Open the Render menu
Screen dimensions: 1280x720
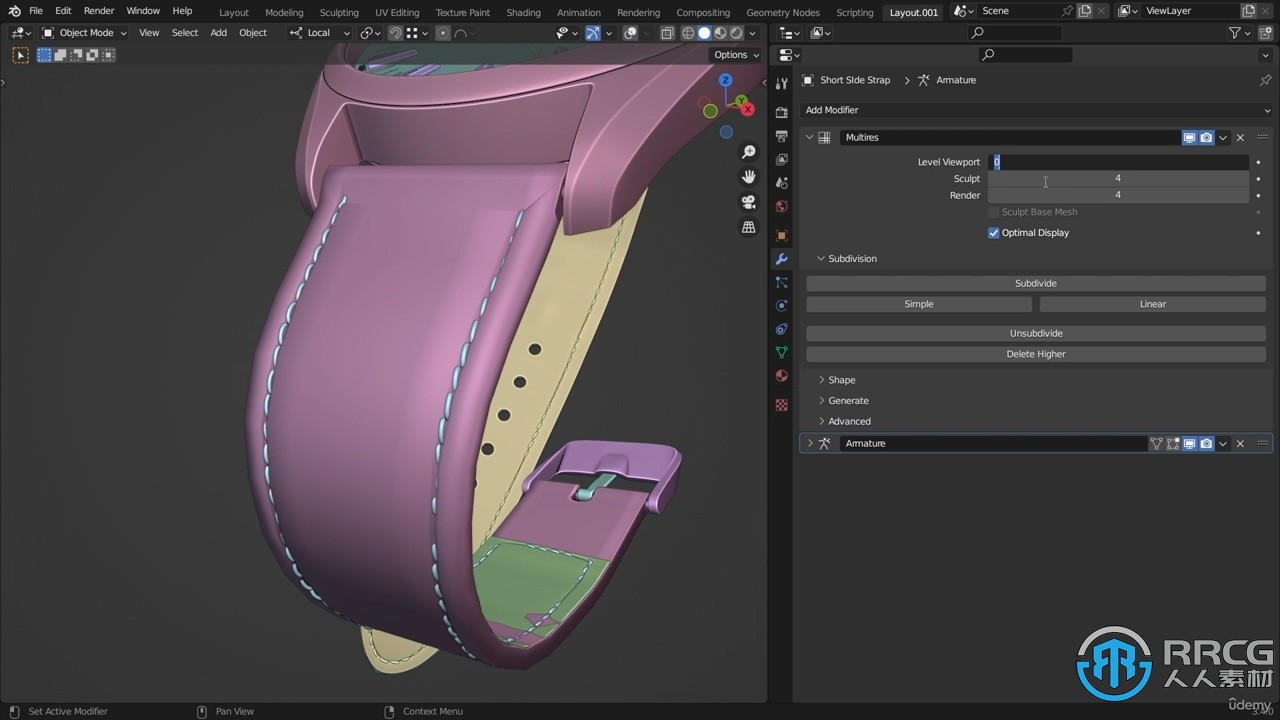click(x=99, y=11)
